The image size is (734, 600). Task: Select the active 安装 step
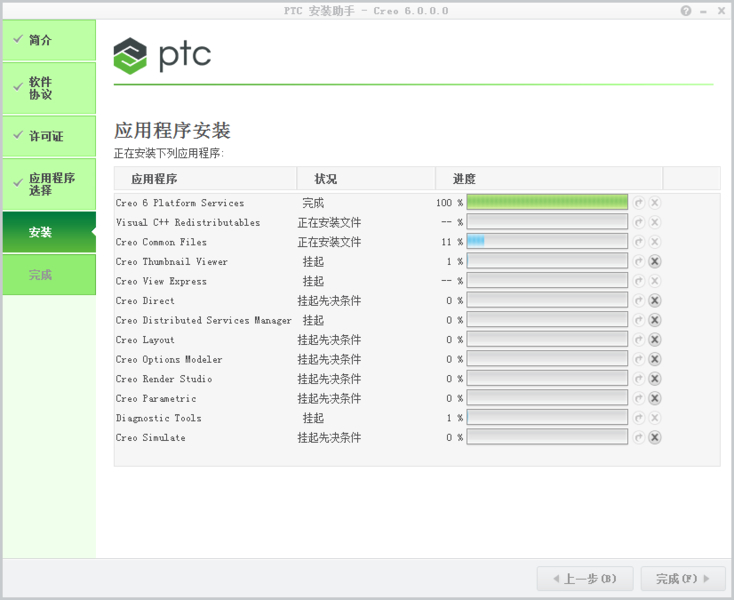click(49, 232)
